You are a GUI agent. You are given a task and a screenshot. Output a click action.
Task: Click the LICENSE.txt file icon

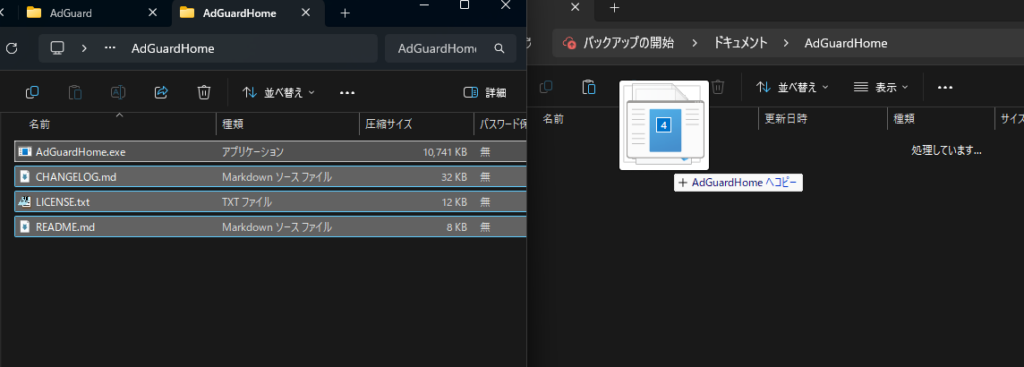pyautogui.click(x=25, y=202)
